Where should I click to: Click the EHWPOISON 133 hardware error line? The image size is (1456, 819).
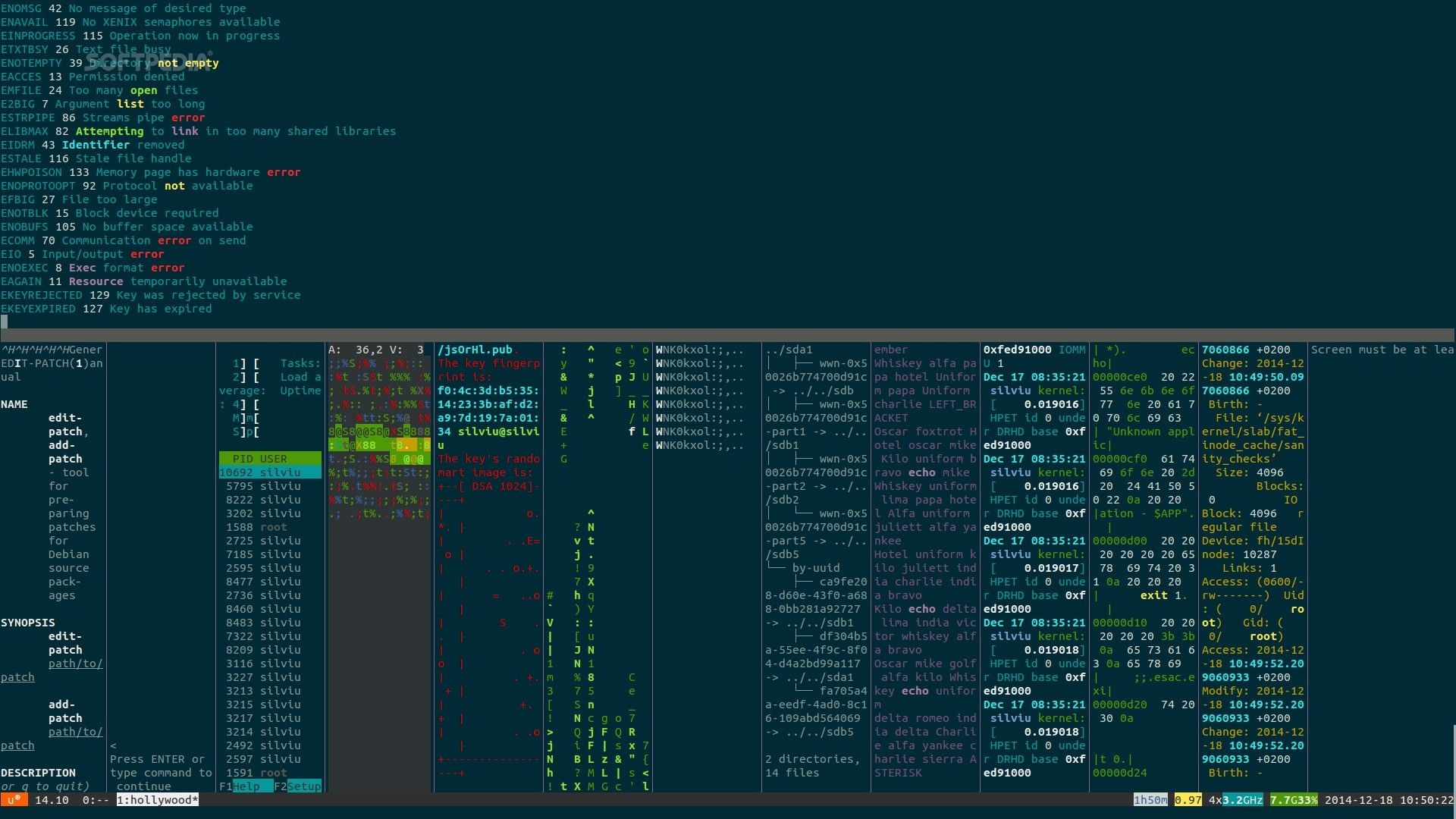point(151,172)
